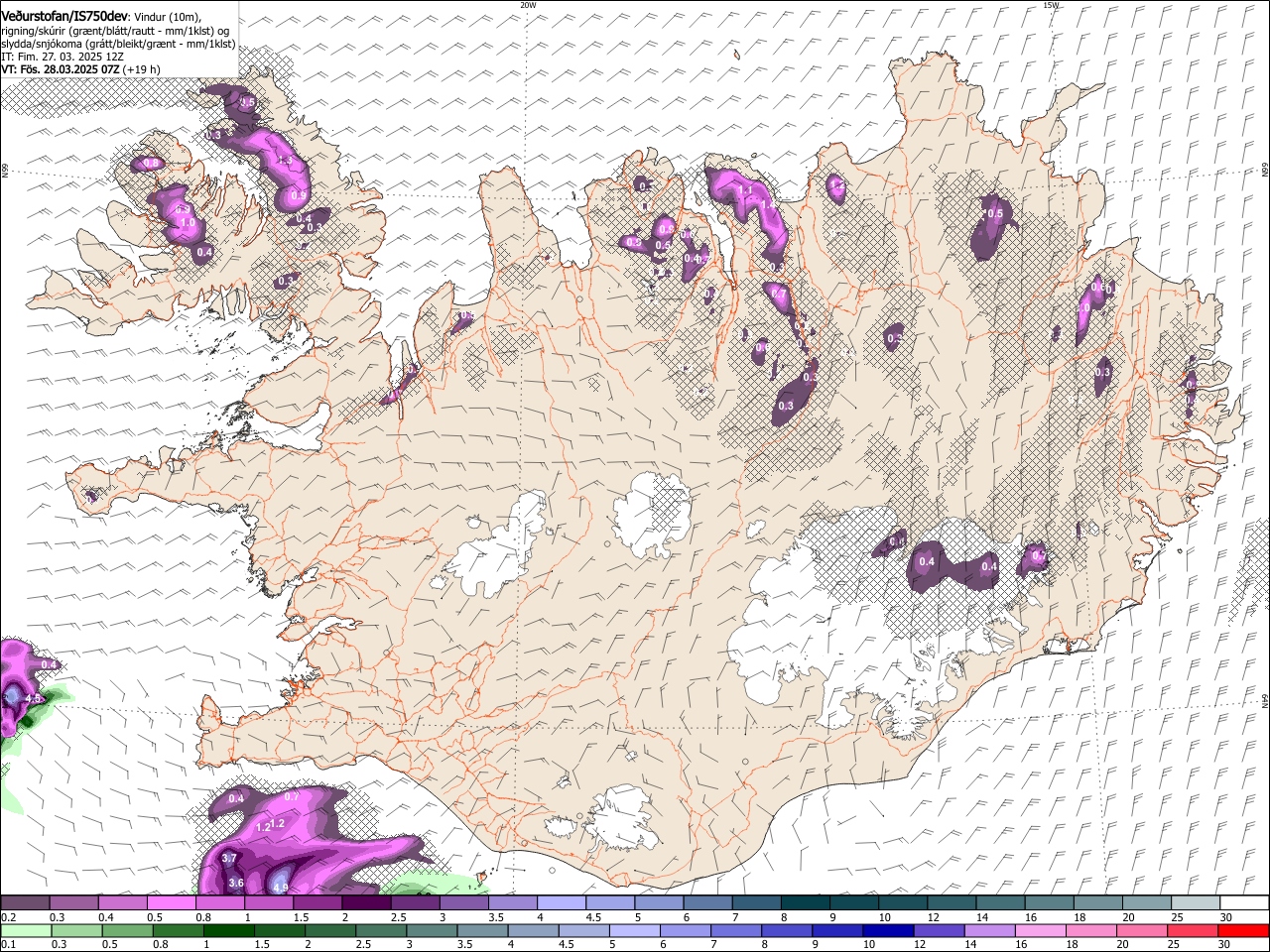Viewport: 1270px width, 952px height.
Task: Pick the pale grey 25 swatch in upper legend
Action: tap(1197, 903)
